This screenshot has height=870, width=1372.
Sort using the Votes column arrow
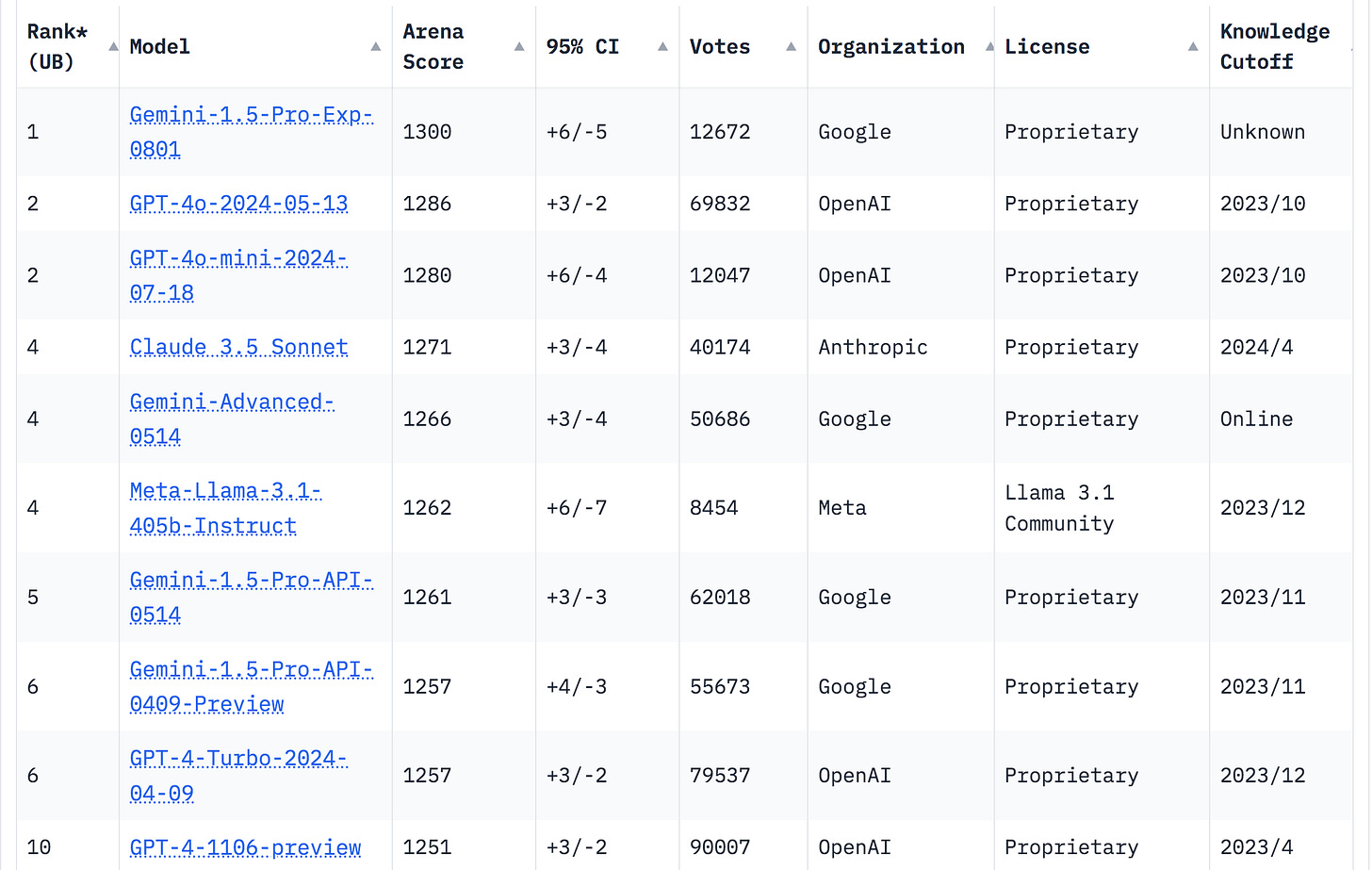coord(790,45)
